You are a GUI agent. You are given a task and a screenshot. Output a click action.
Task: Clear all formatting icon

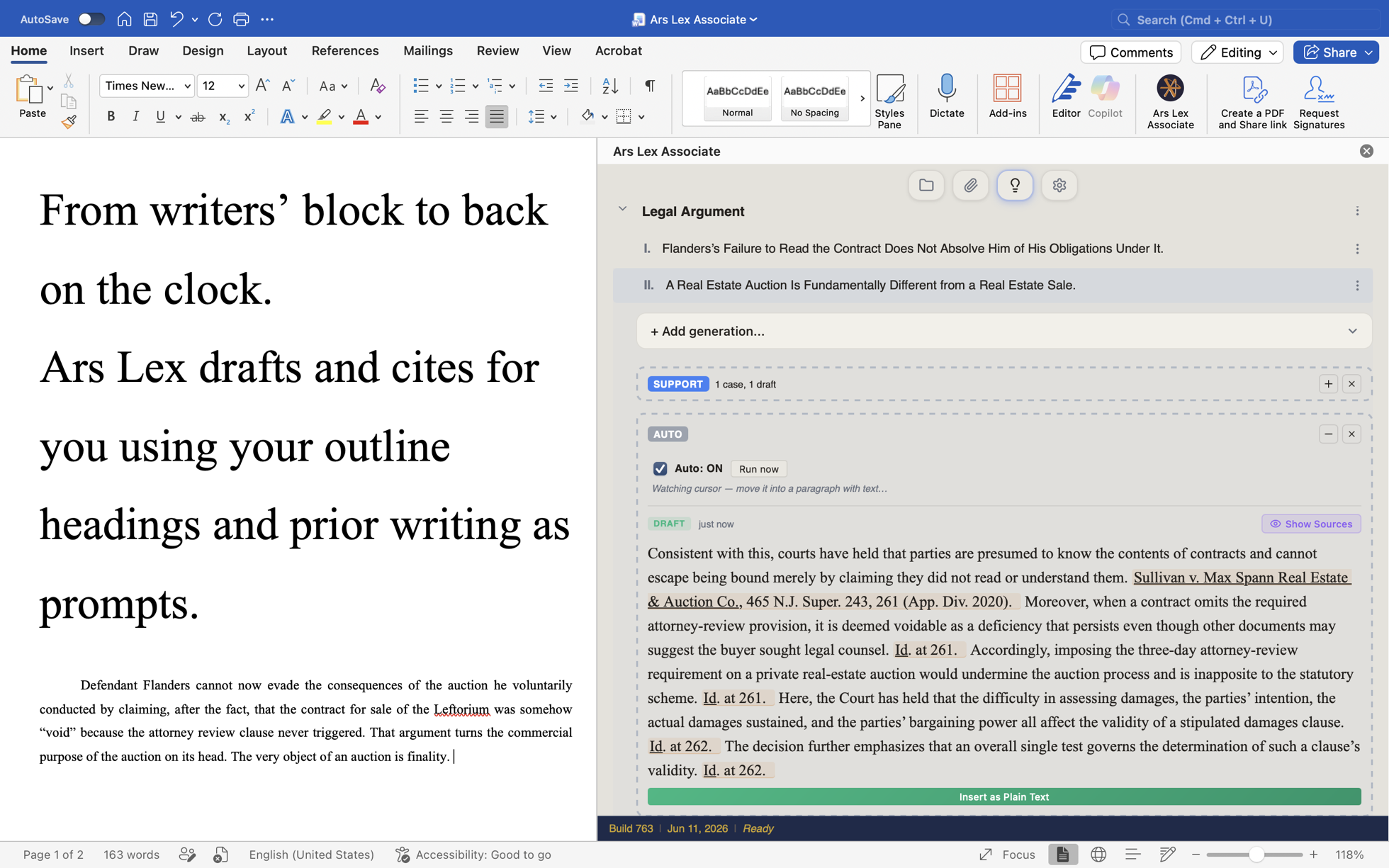coord(378,86)
